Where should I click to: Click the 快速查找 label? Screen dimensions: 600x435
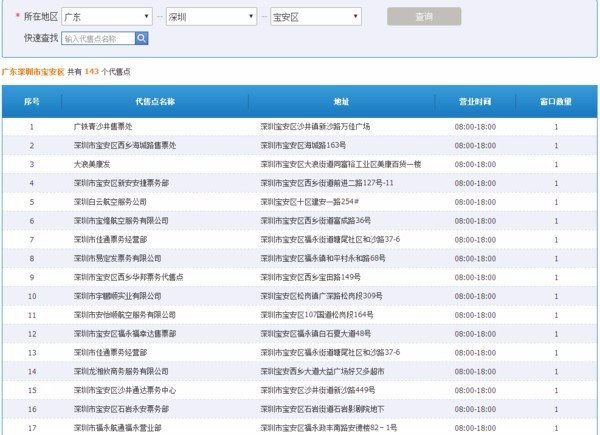click(x=41, y=38)
